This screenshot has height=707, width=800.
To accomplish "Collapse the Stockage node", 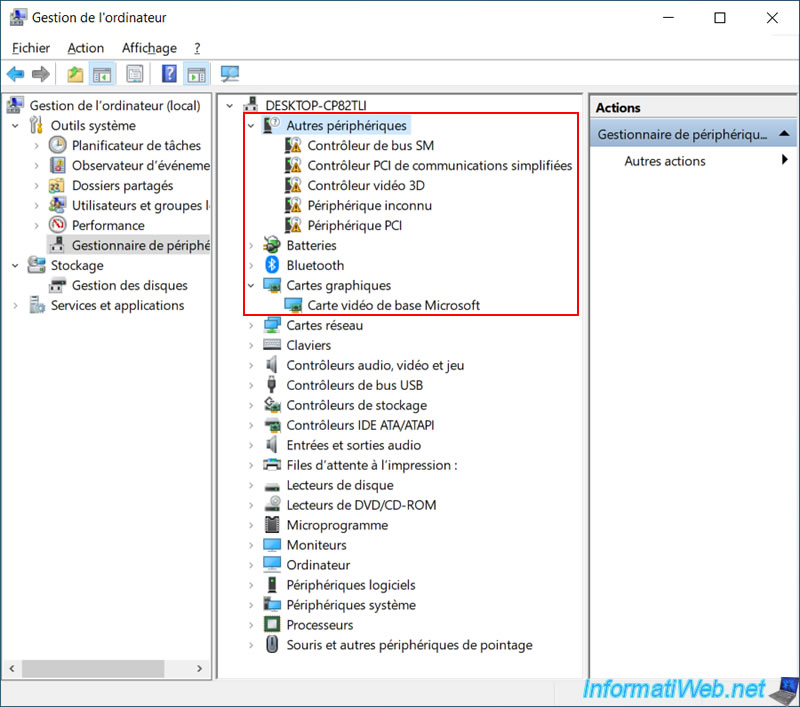I will 15,265.
